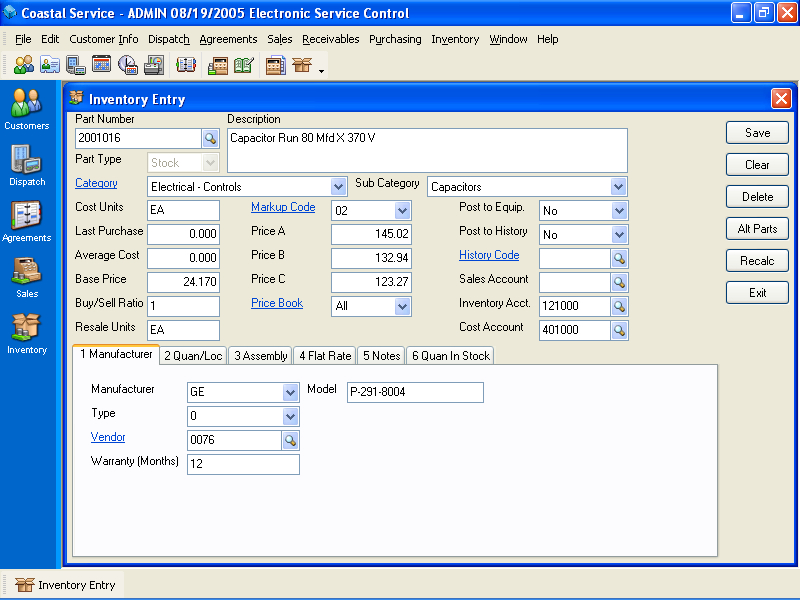The height and width of the screenshot is (600, 800).
Task: Click the time clock machine toolbar icon
Action: [154, 65]
